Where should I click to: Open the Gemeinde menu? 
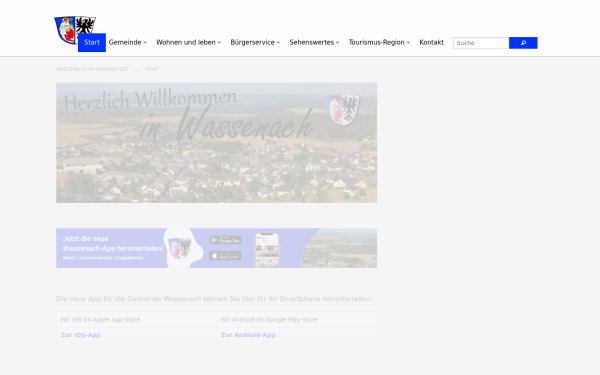point(125,42)
